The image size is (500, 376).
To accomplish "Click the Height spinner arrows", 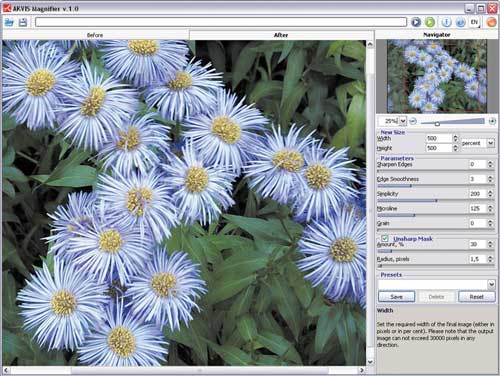I will [456, 148].
